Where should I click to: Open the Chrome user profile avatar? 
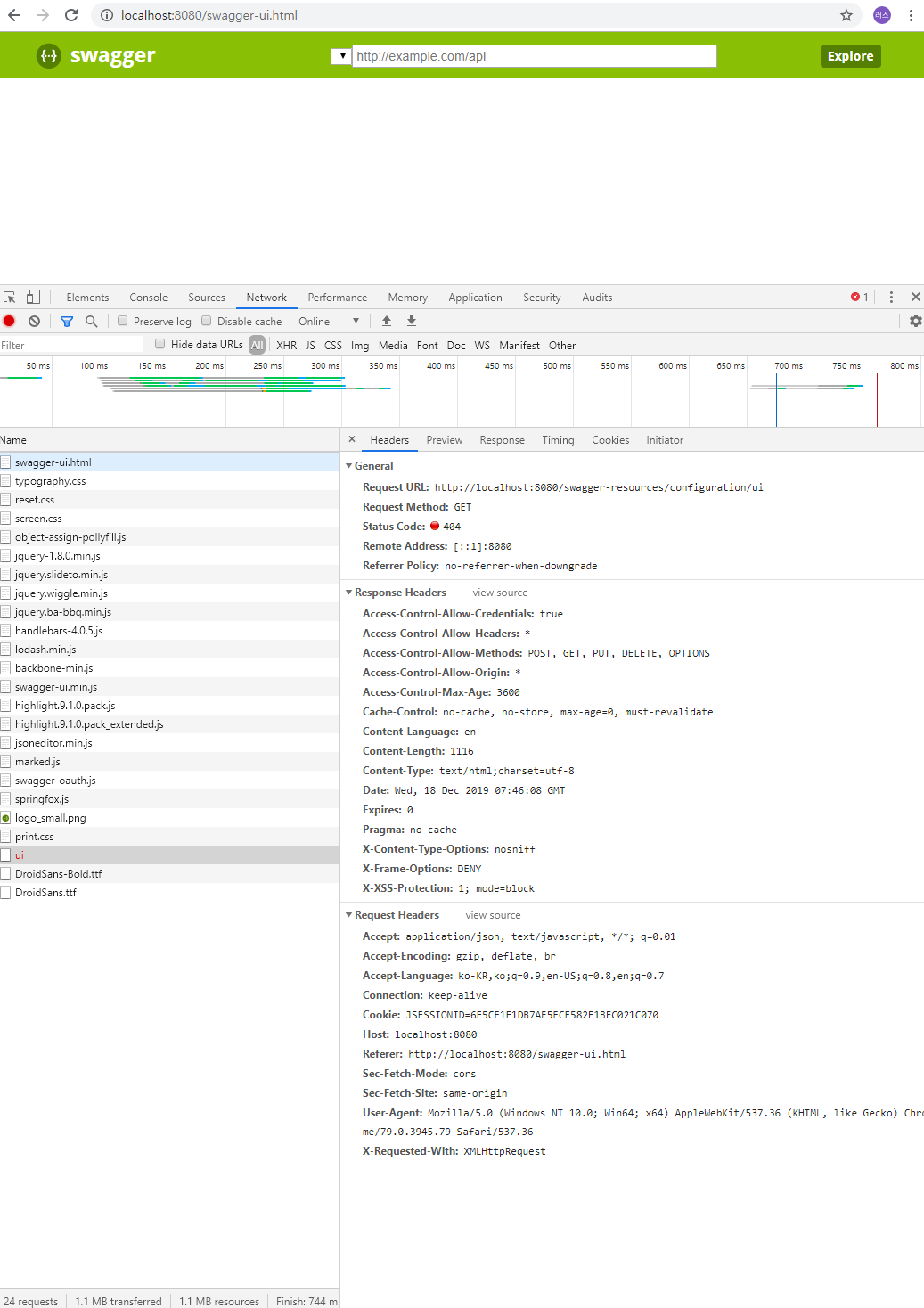click(882, 15)
